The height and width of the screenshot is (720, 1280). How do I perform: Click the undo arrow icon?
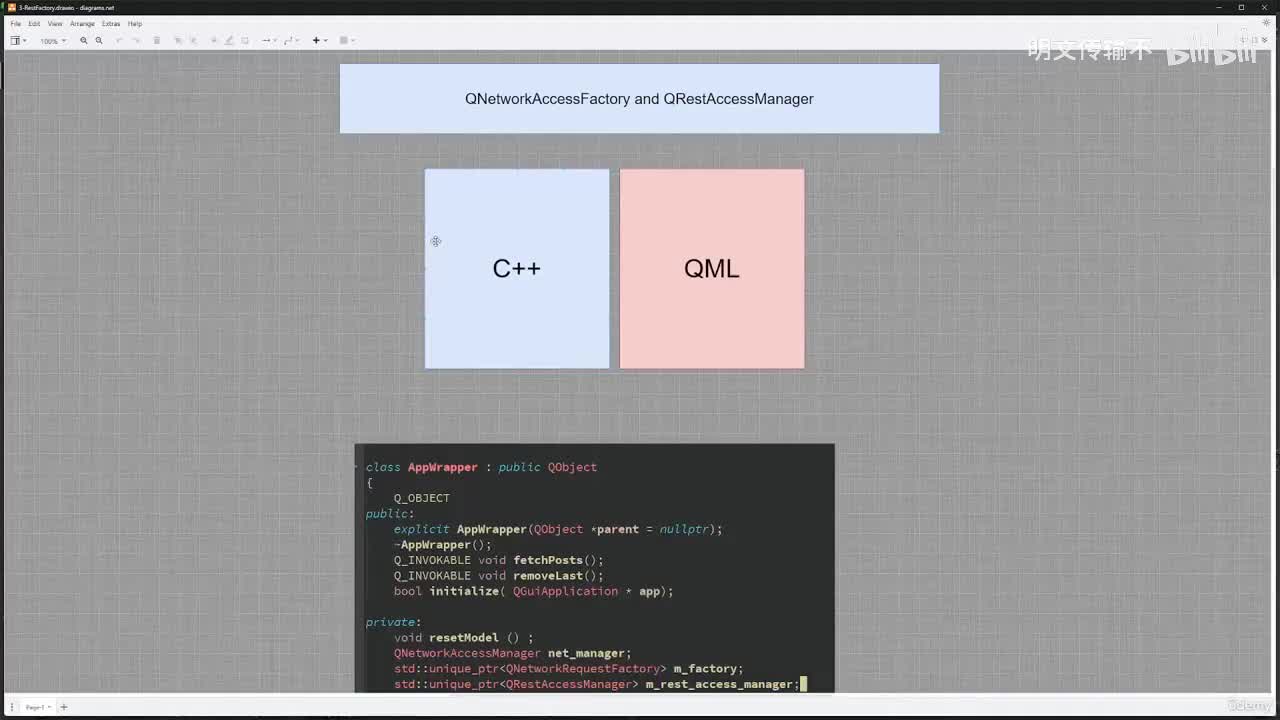pyautogui.click(x=120, y=41)
